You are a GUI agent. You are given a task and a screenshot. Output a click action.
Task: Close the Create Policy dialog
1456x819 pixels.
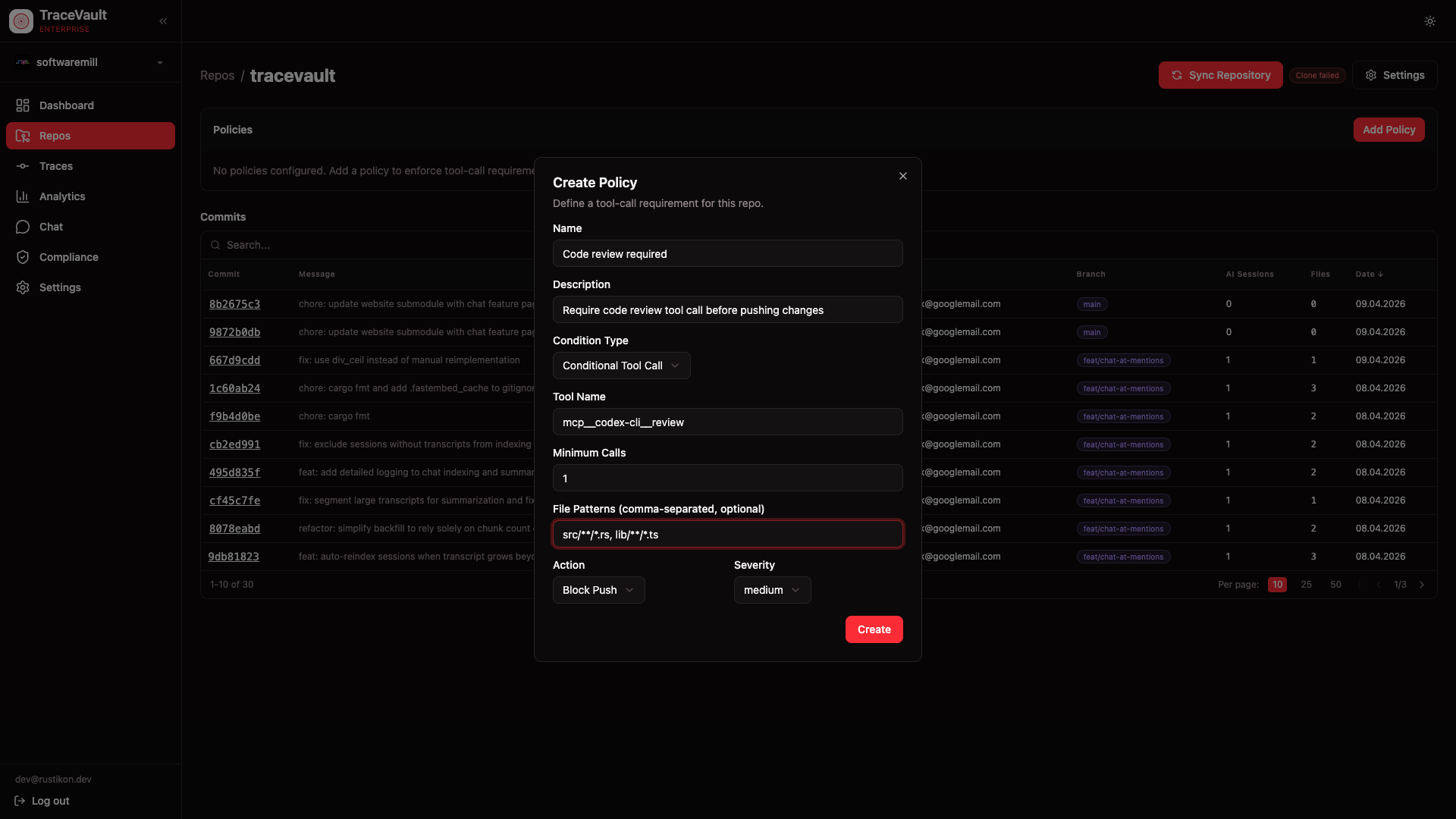pyautogui.click(x=902, y=176)
